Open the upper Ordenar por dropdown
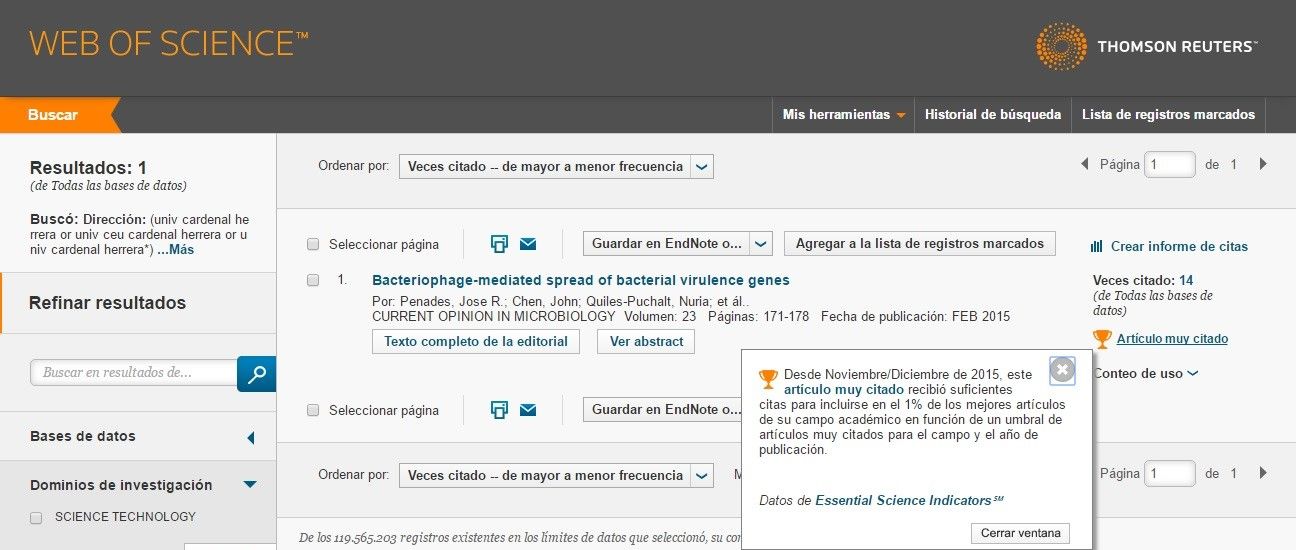 pos(556,166)
